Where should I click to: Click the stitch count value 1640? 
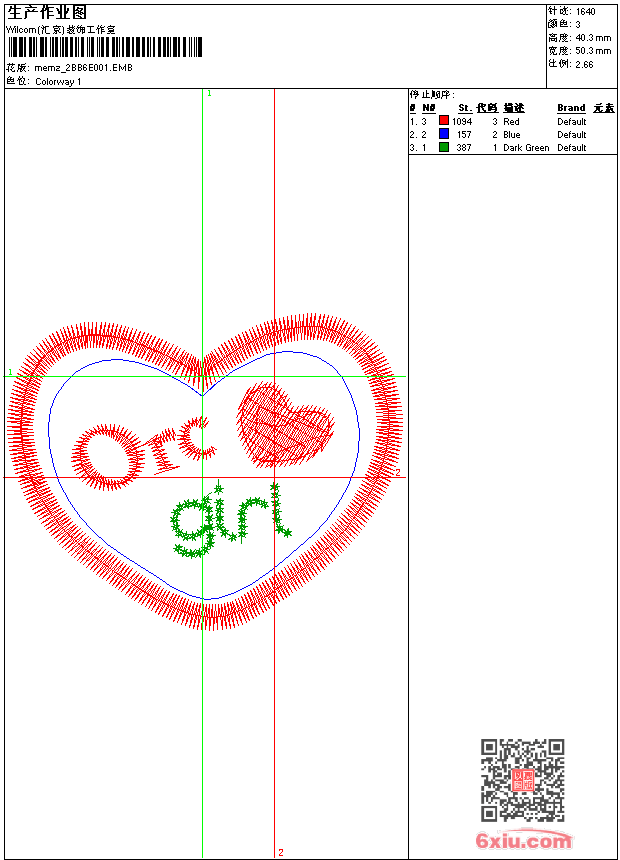click(585, 11)
